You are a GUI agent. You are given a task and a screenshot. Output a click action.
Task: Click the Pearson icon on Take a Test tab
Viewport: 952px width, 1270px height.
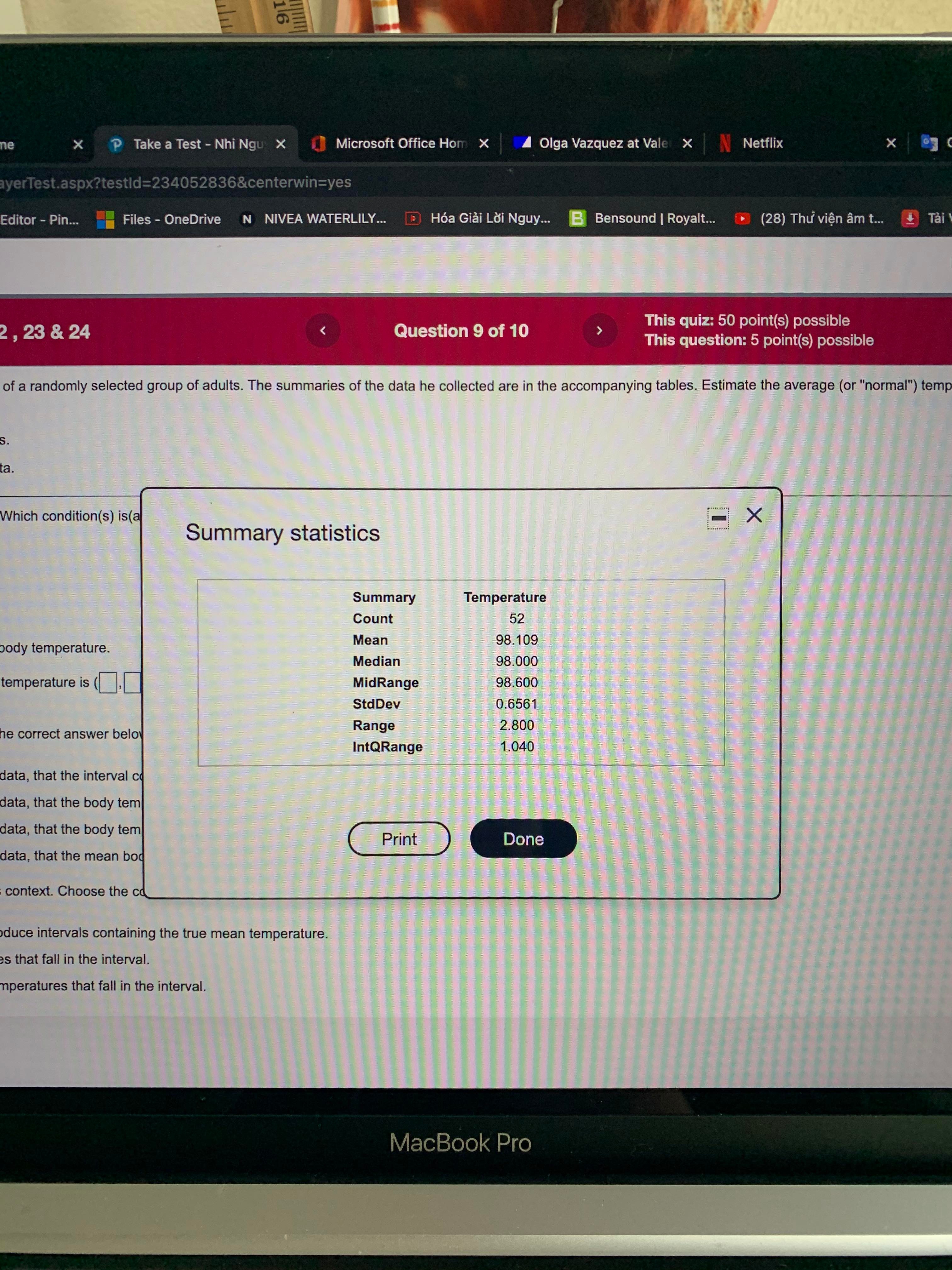coord(116,144)
